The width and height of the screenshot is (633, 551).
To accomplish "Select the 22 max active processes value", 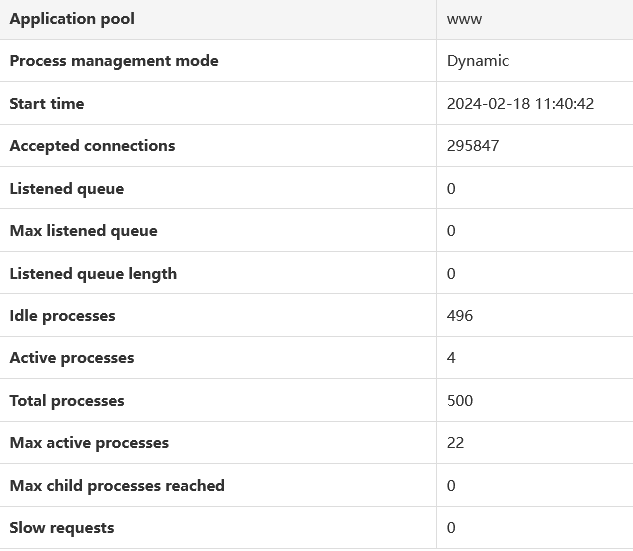I will pyautogui.click(x=456, y=443).
